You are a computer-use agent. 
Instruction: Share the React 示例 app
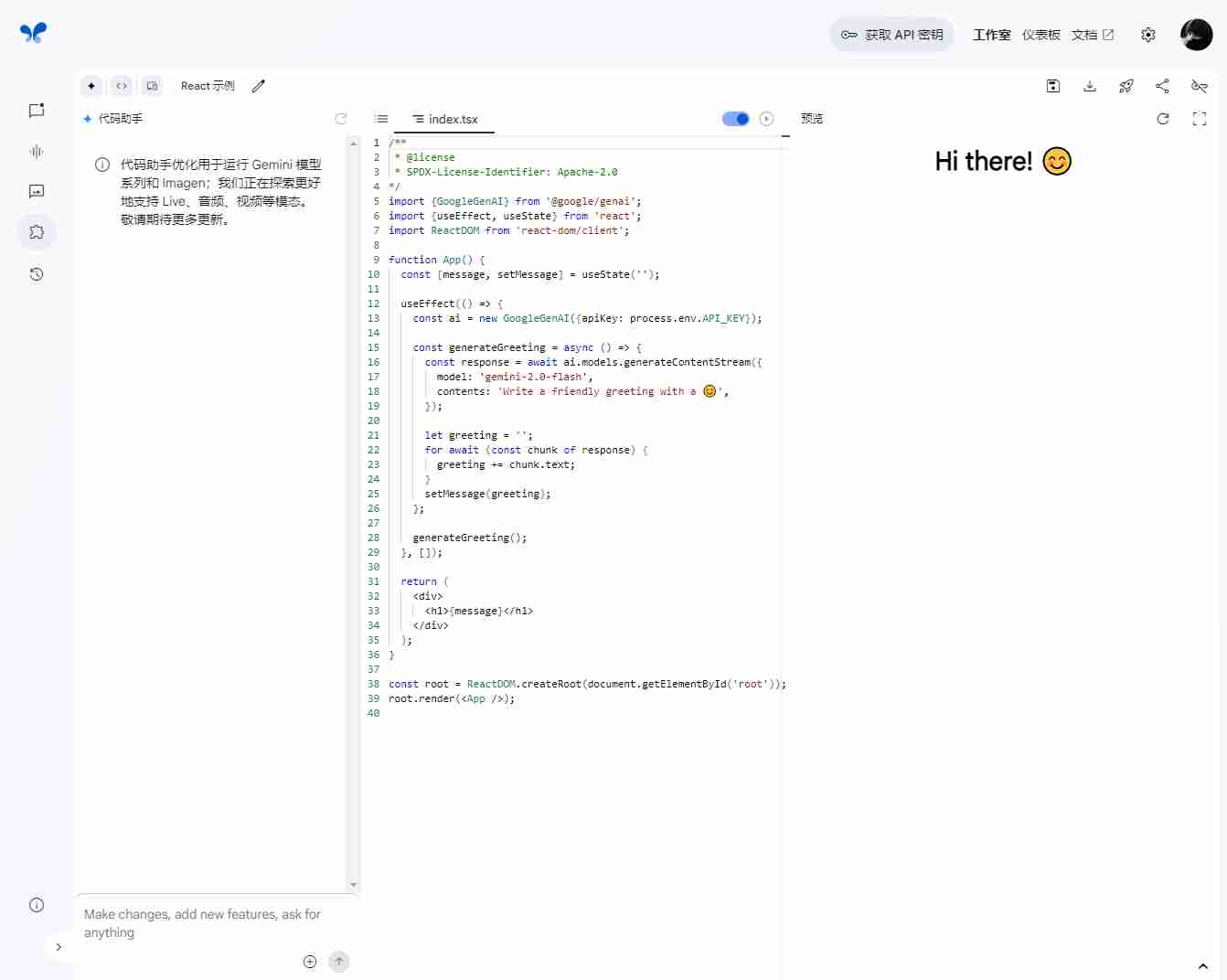point(1163,86)
